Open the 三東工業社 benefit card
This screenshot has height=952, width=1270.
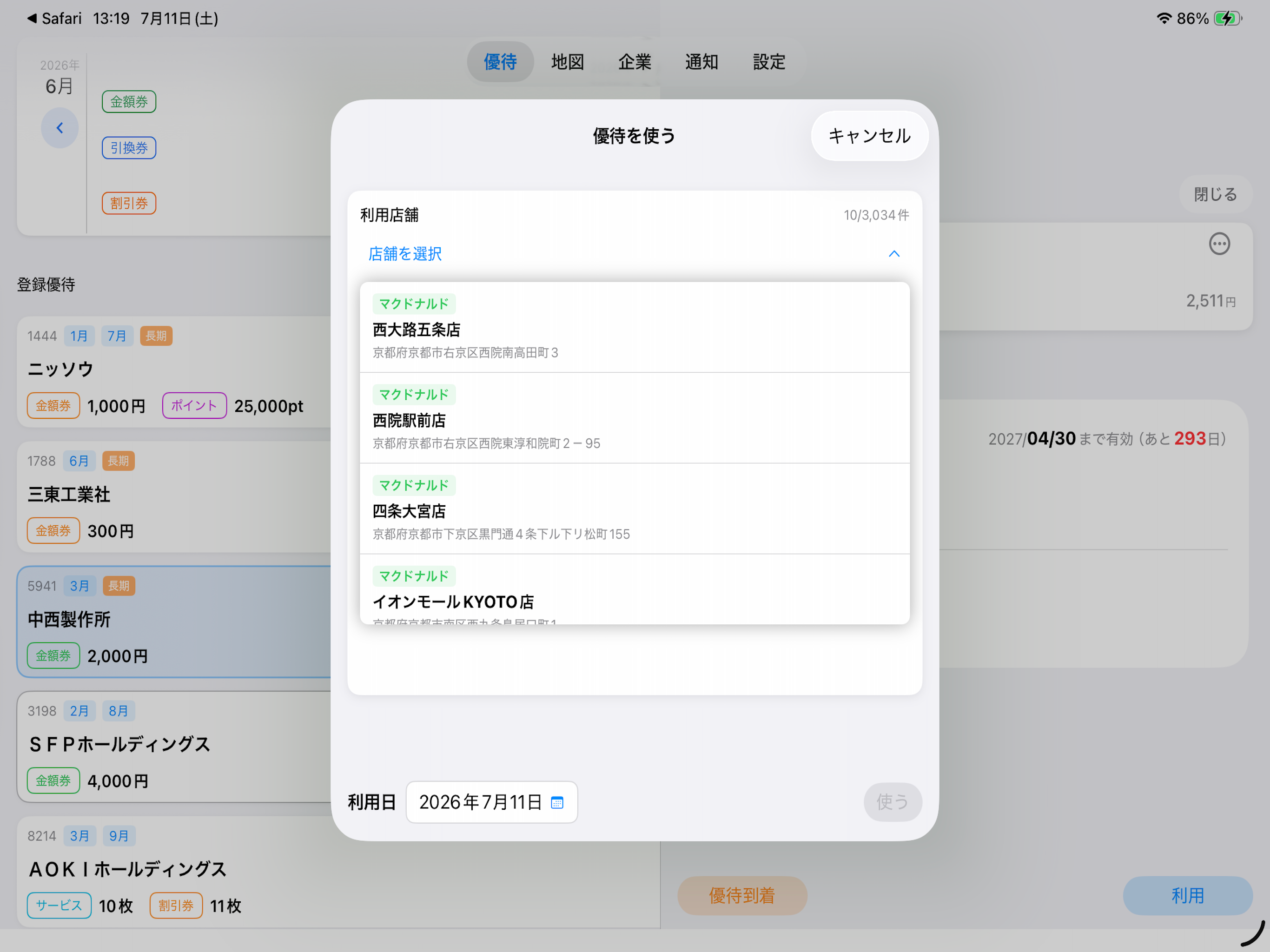[174, 496]
